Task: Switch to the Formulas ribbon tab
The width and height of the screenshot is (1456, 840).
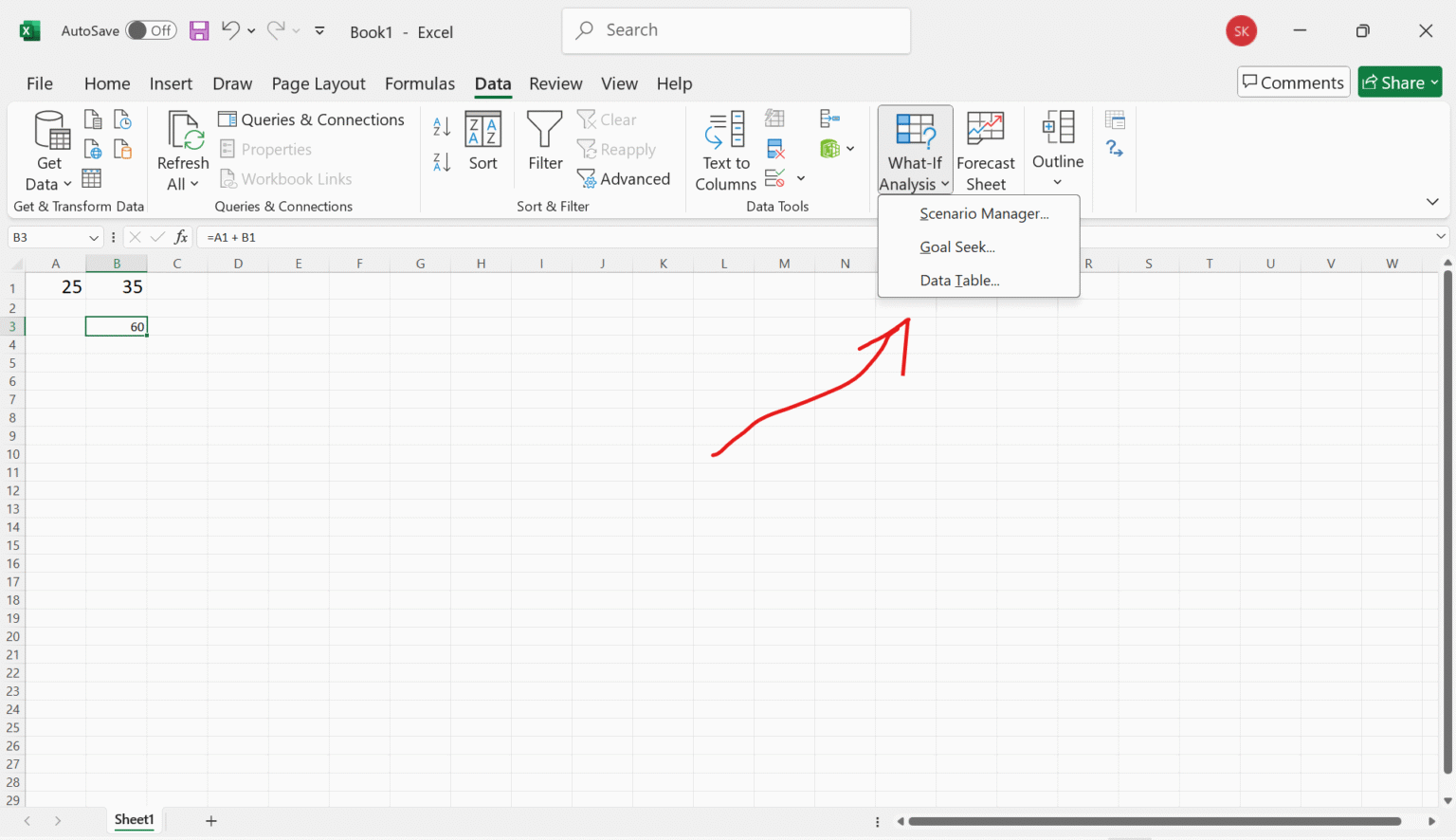Action: click(420, 83)
